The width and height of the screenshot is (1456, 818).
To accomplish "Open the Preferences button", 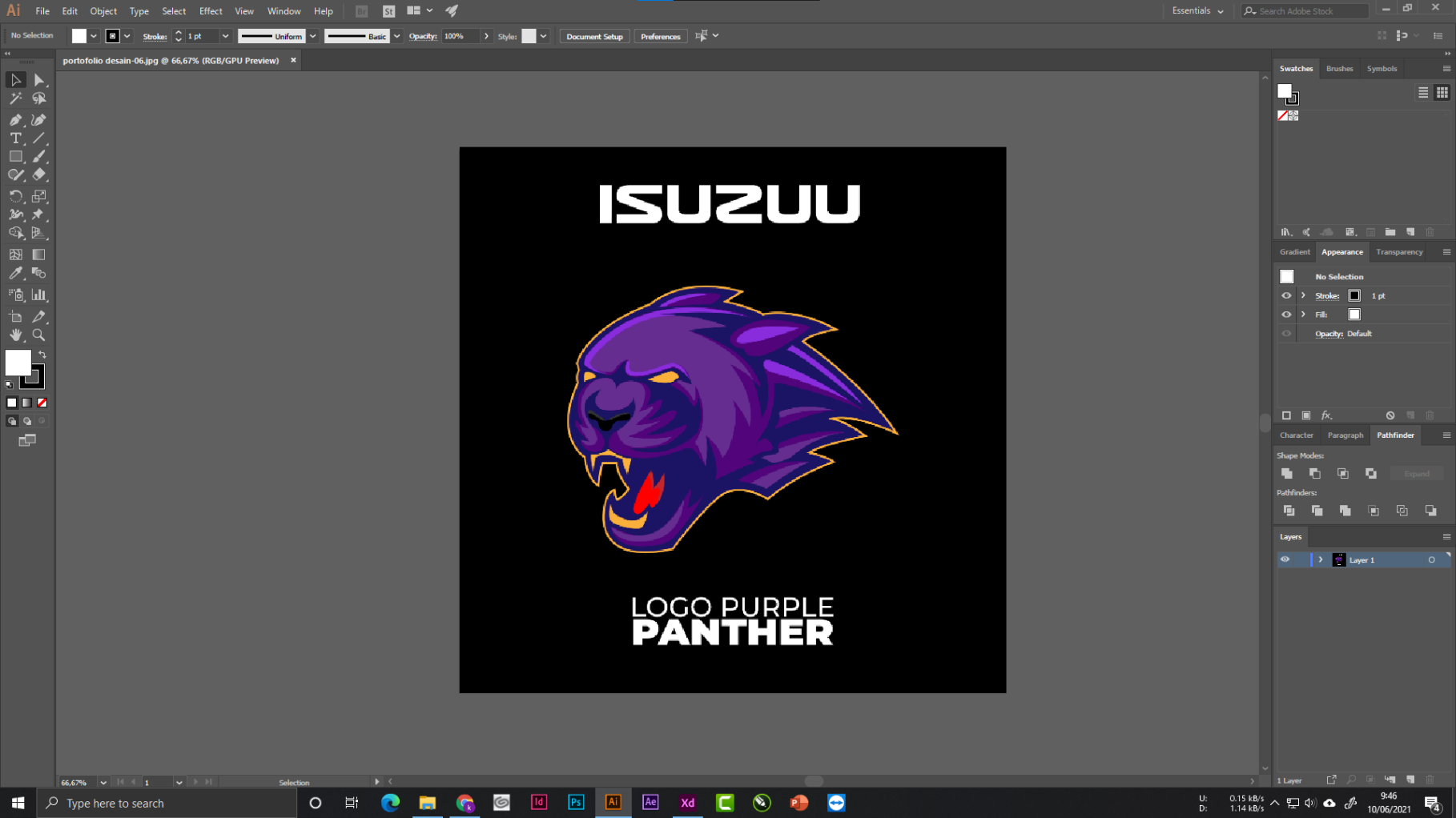I will [x=660, y=36].
